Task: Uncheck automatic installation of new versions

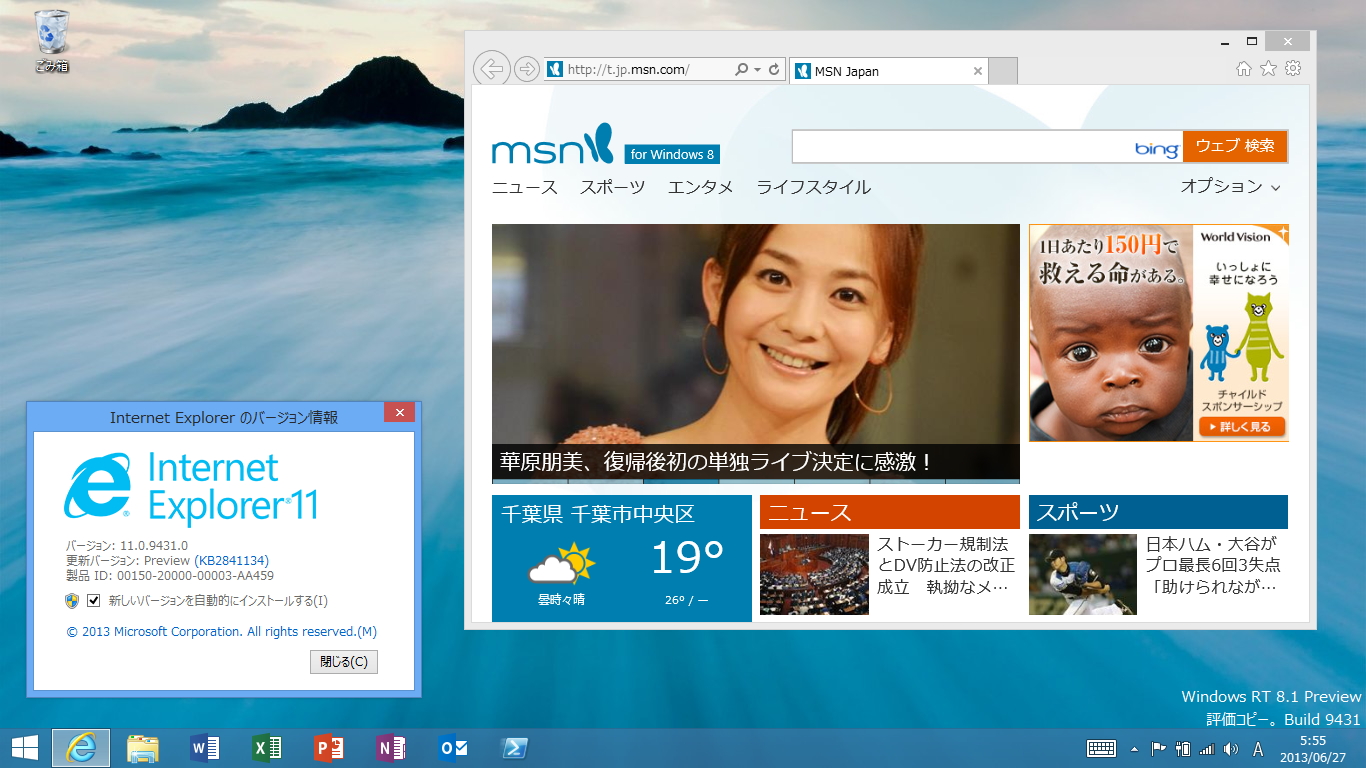Action: pos(94,601)
